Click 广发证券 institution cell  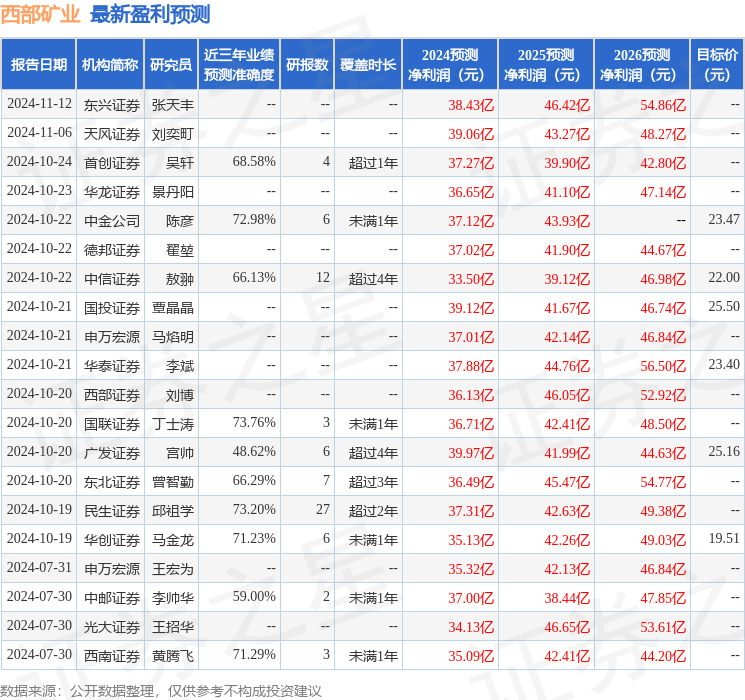[x=112, y=453]
